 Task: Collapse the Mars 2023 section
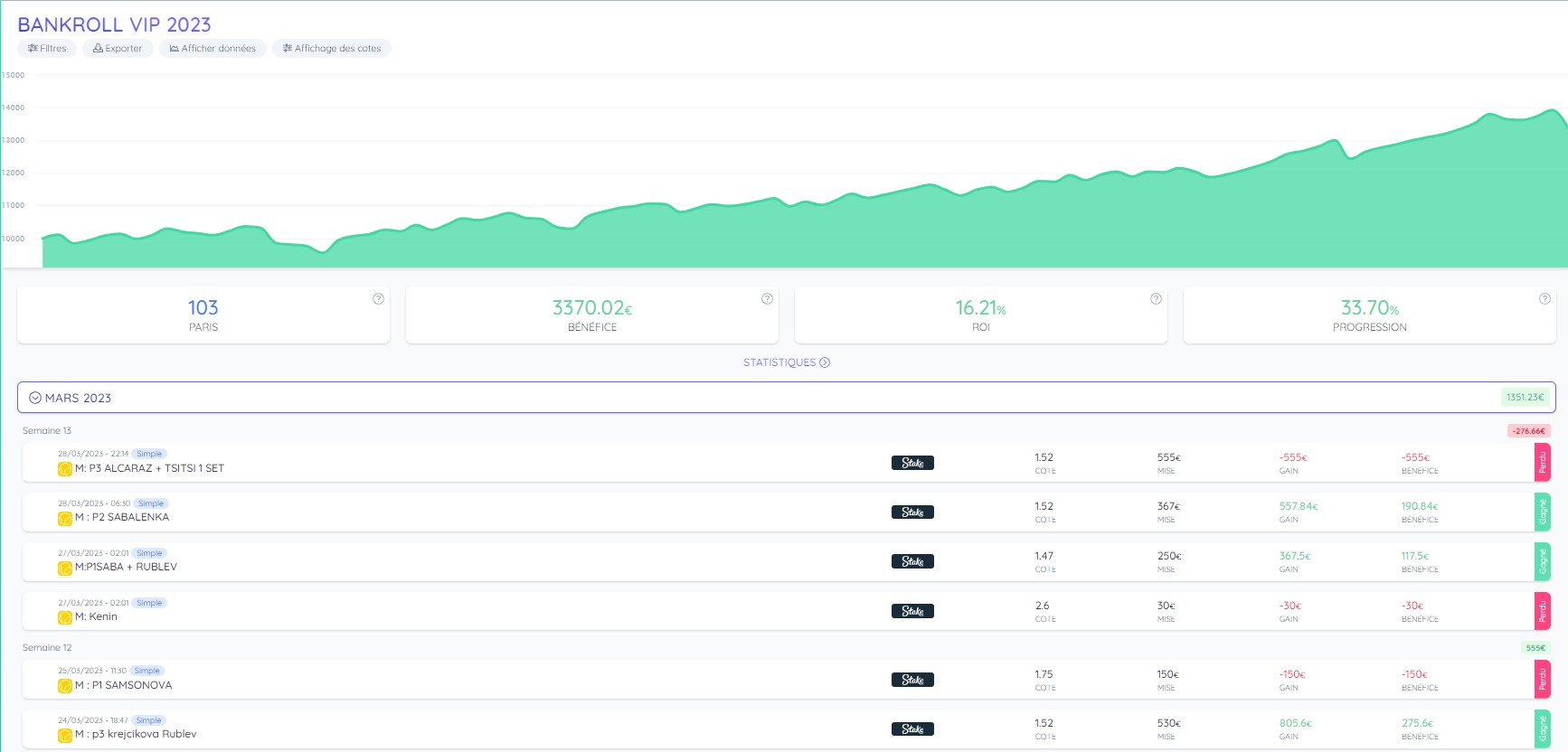pyautogui.click(x=35, y=398)
